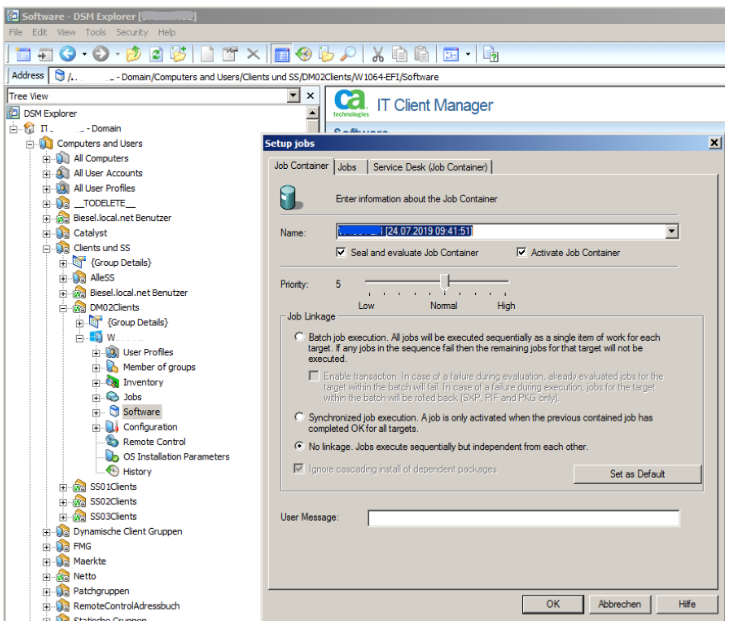This screenshot has width=732, height=627.
Task: Select OS Installation Parameters node
Action: pyautogui.click(x=176, y=457)
